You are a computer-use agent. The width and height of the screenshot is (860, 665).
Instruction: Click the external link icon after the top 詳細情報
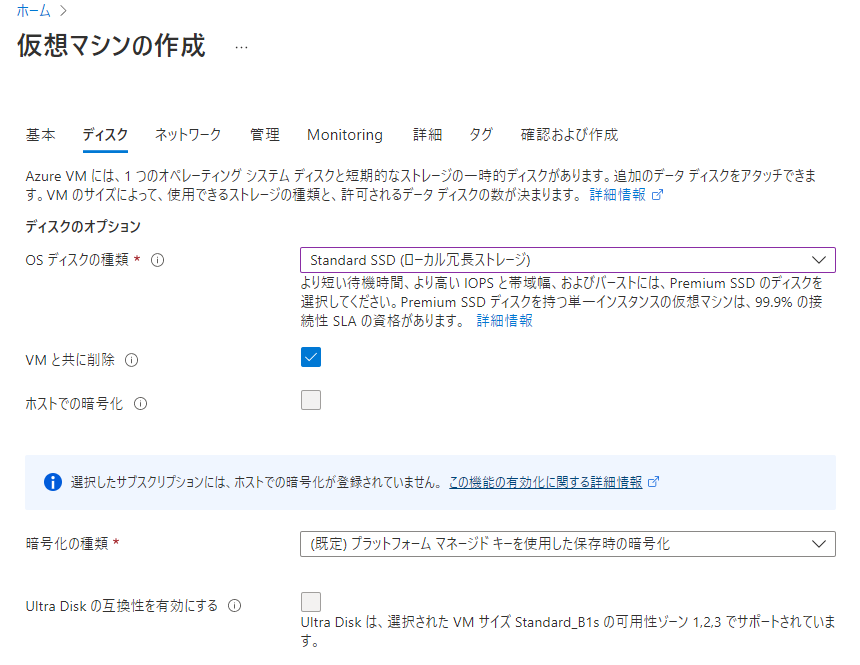click(657, 194)
